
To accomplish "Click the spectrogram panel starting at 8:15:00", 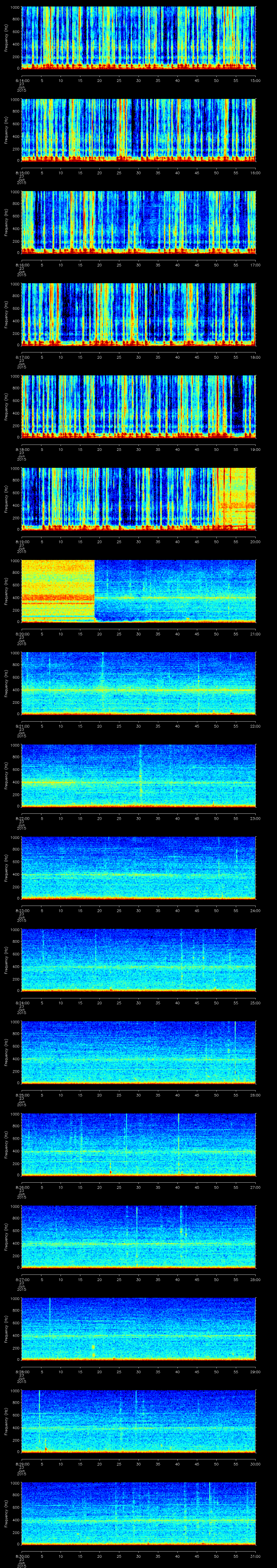I will pos(139,130).
